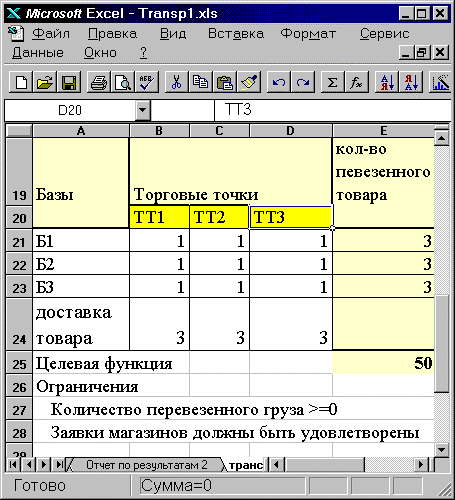Viewport: 455px width, 500px height.
Task: Paste with the clipboard icon
Action: point(224,82)
